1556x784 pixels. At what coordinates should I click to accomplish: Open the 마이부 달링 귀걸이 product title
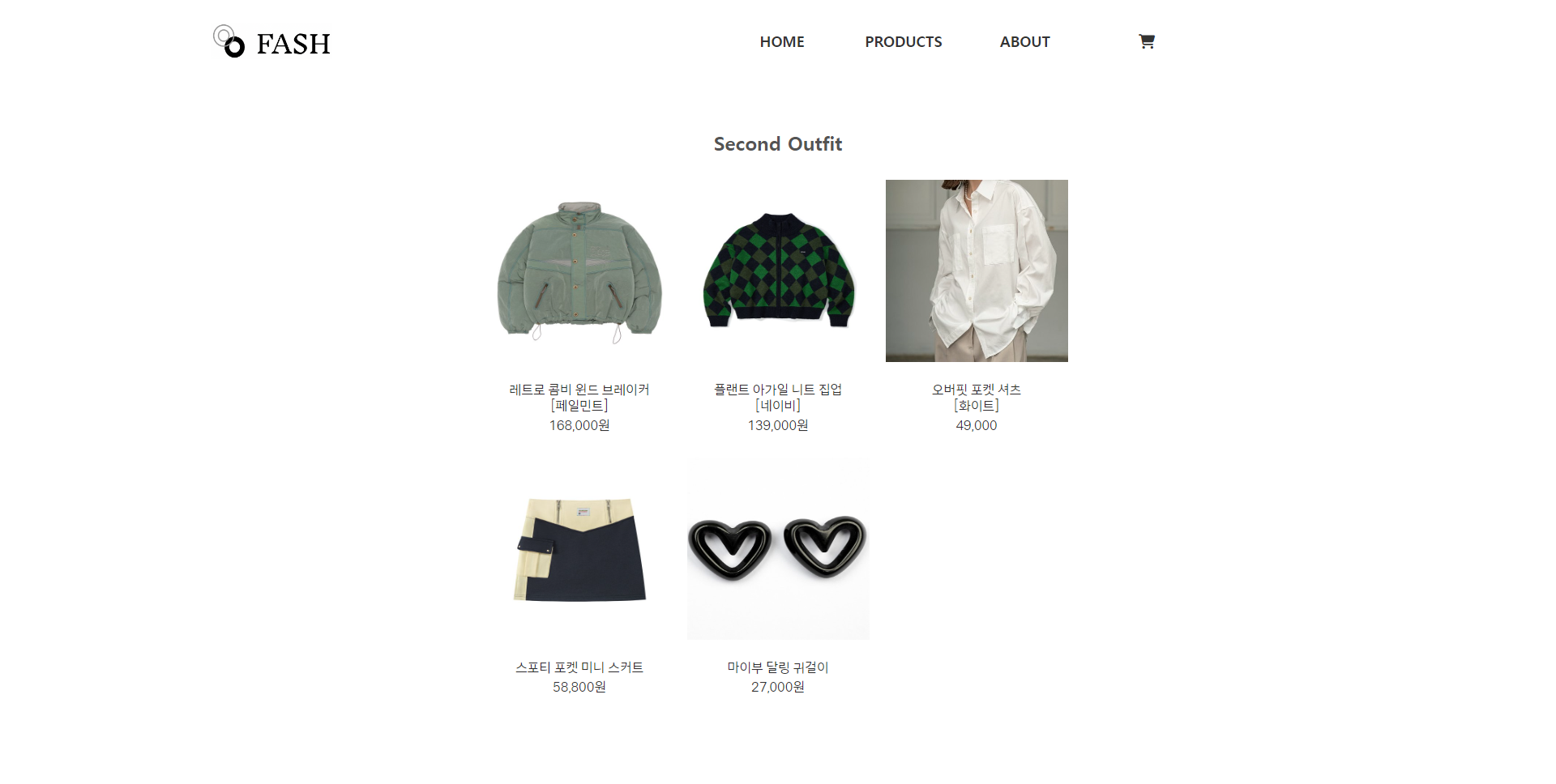click(x=778, y=667)
